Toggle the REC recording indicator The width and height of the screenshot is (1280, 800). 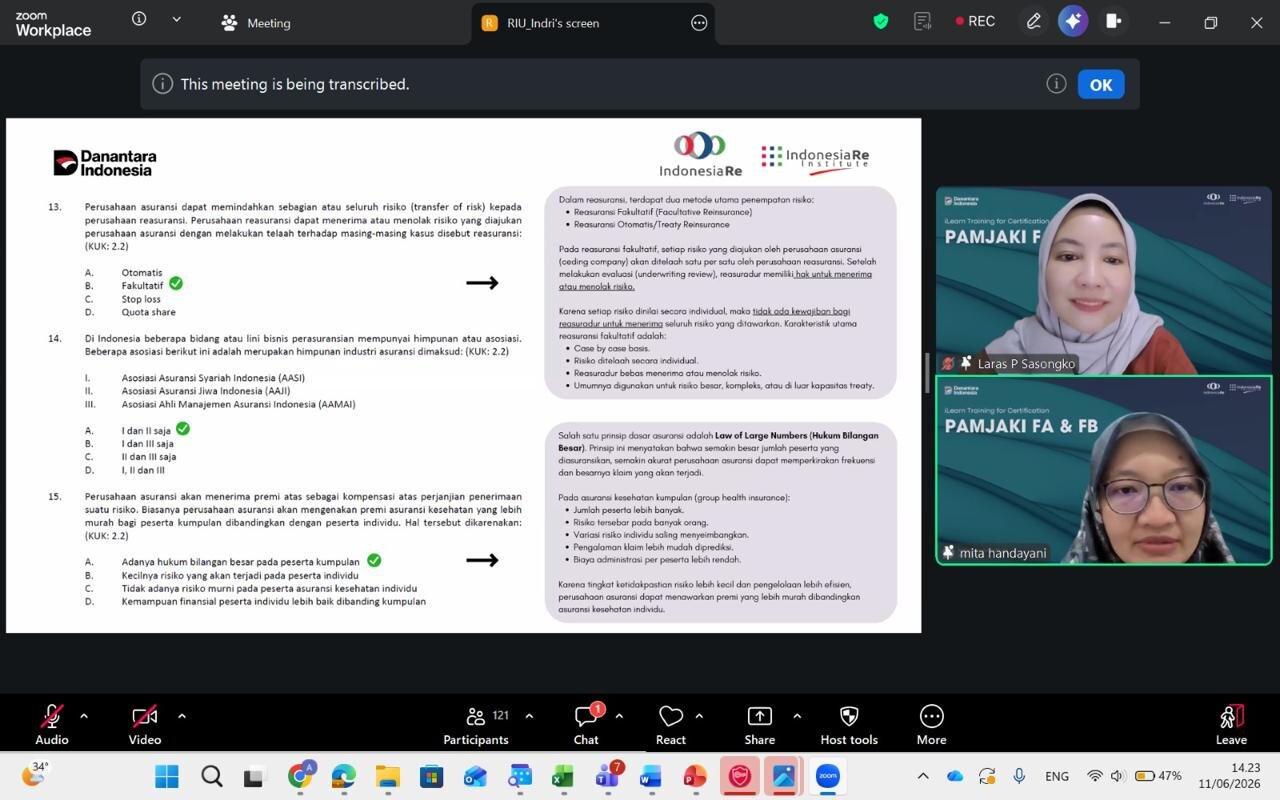click(975, 21)
